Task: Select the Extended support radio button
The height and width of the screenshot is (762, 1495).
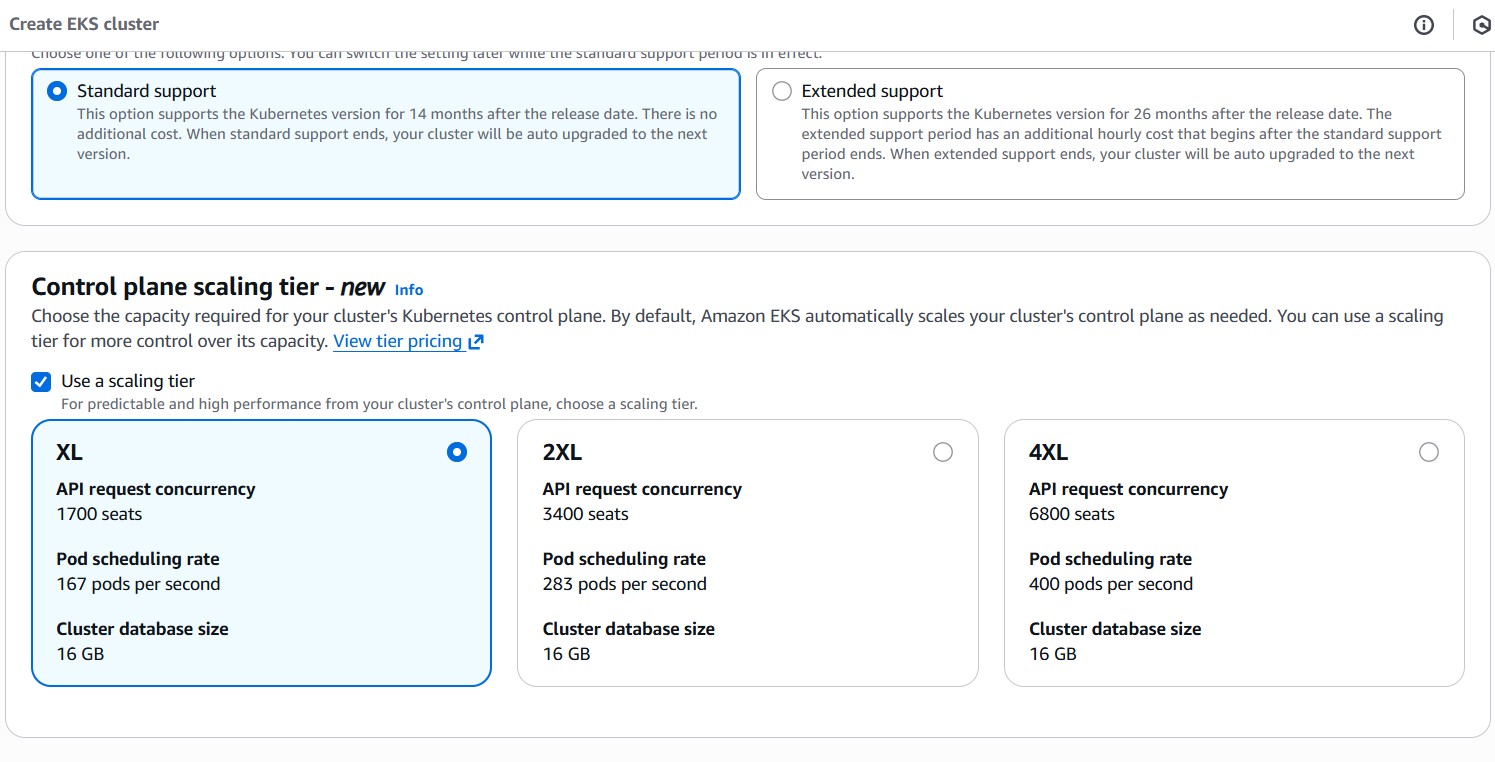Action: tap(782, 91)
